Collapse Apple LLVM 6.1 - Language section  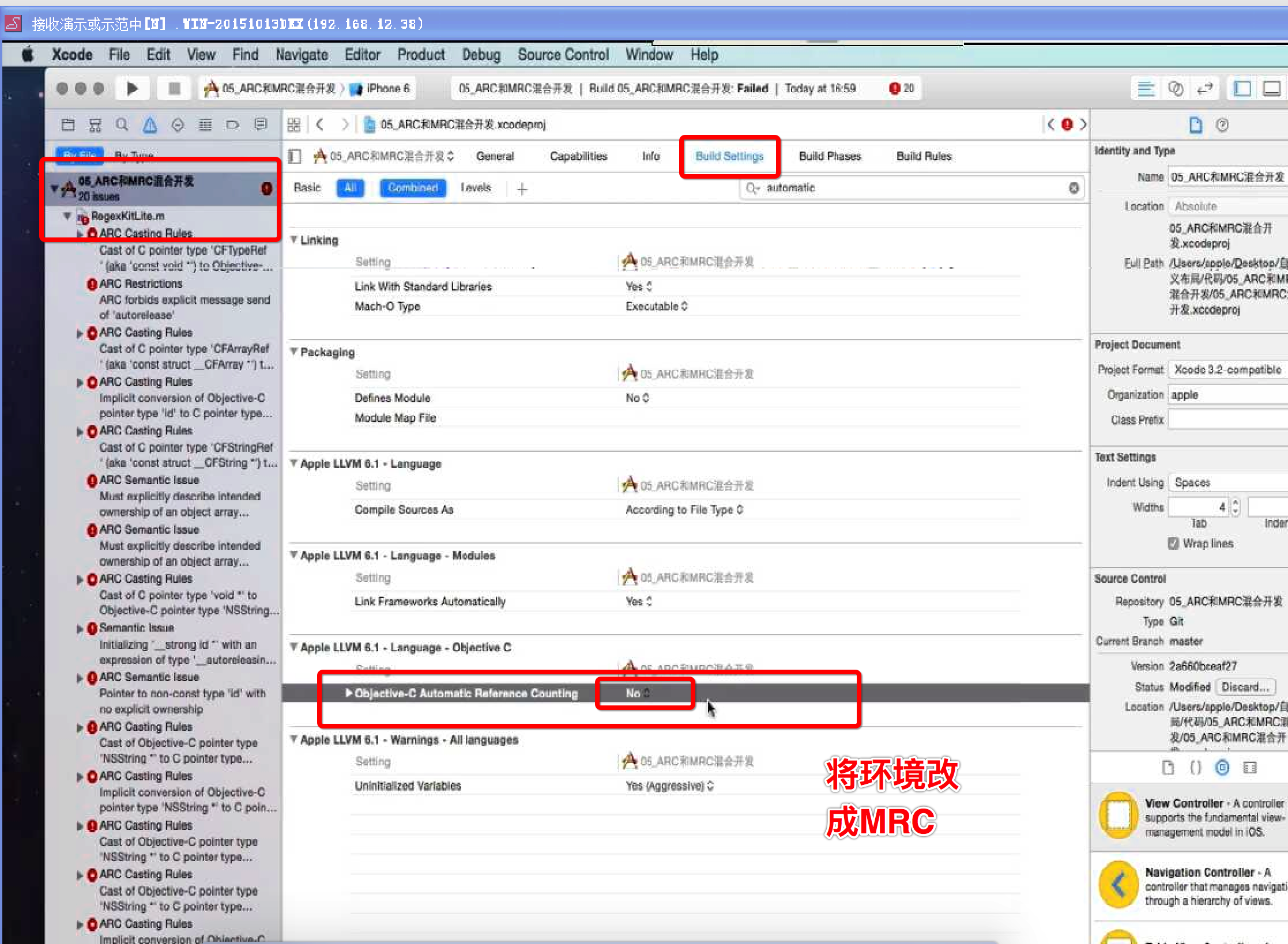pos(294,463)
